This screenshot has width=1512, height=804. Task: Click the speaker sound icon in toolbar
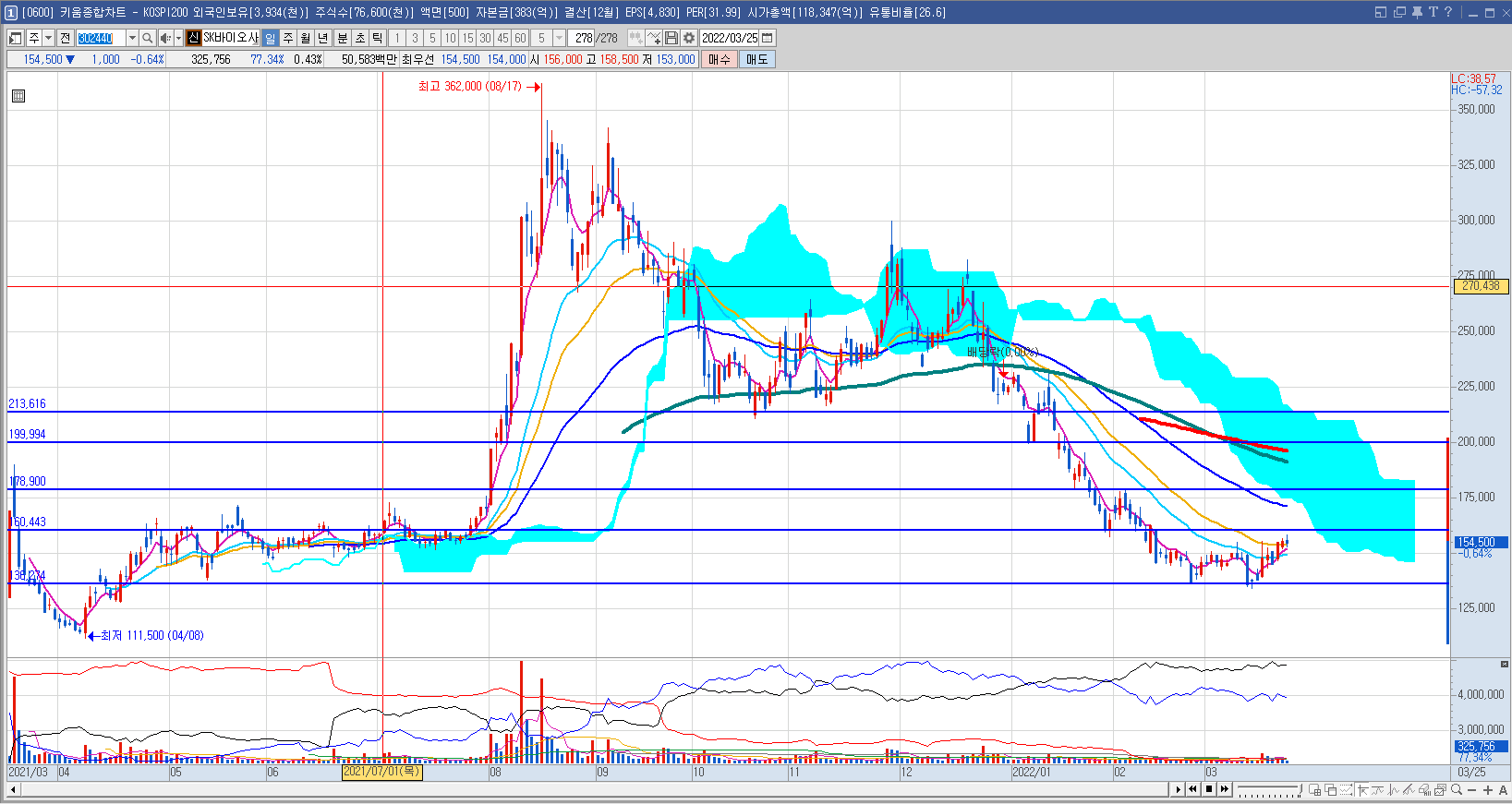coord(165,38)
